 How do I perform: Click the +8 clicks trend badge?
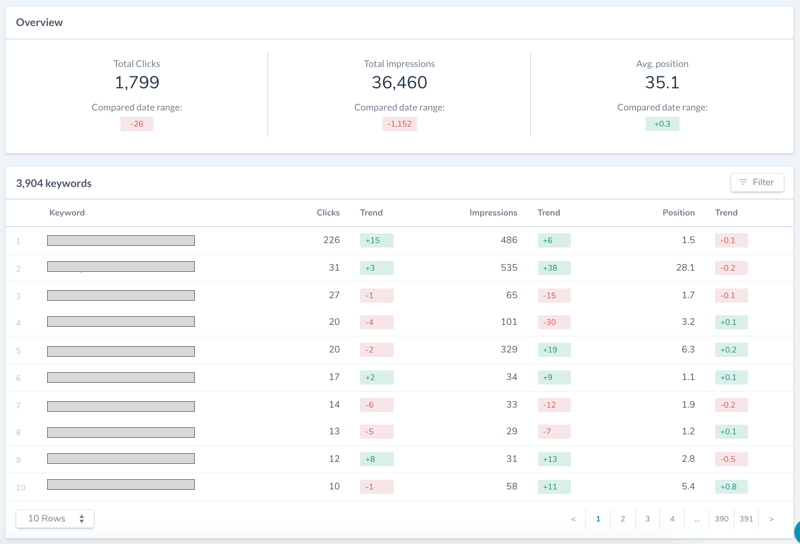(x=377, y=459)
